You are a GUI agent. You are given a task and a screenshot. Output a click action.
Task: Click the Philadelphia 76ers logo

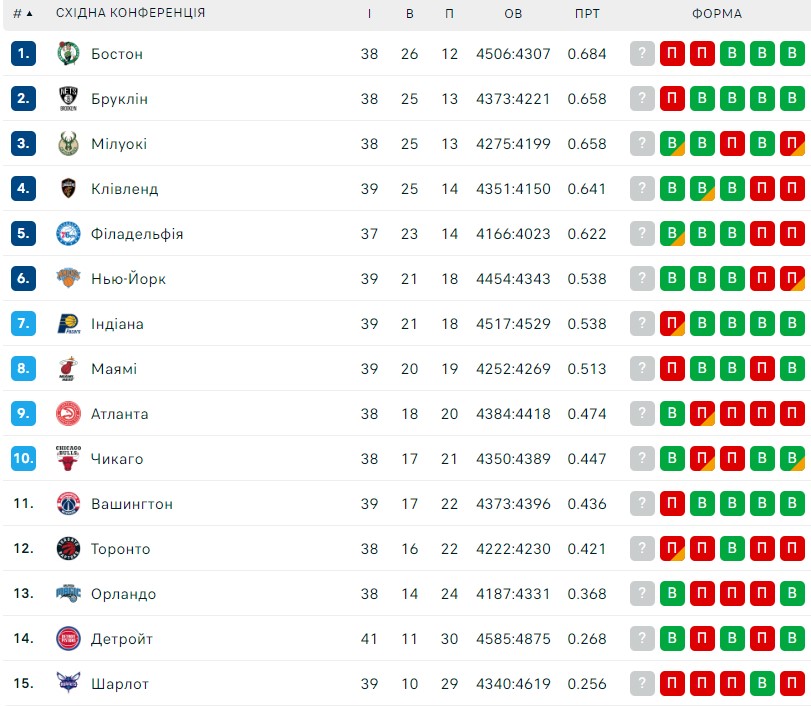[x=68, y=234]
